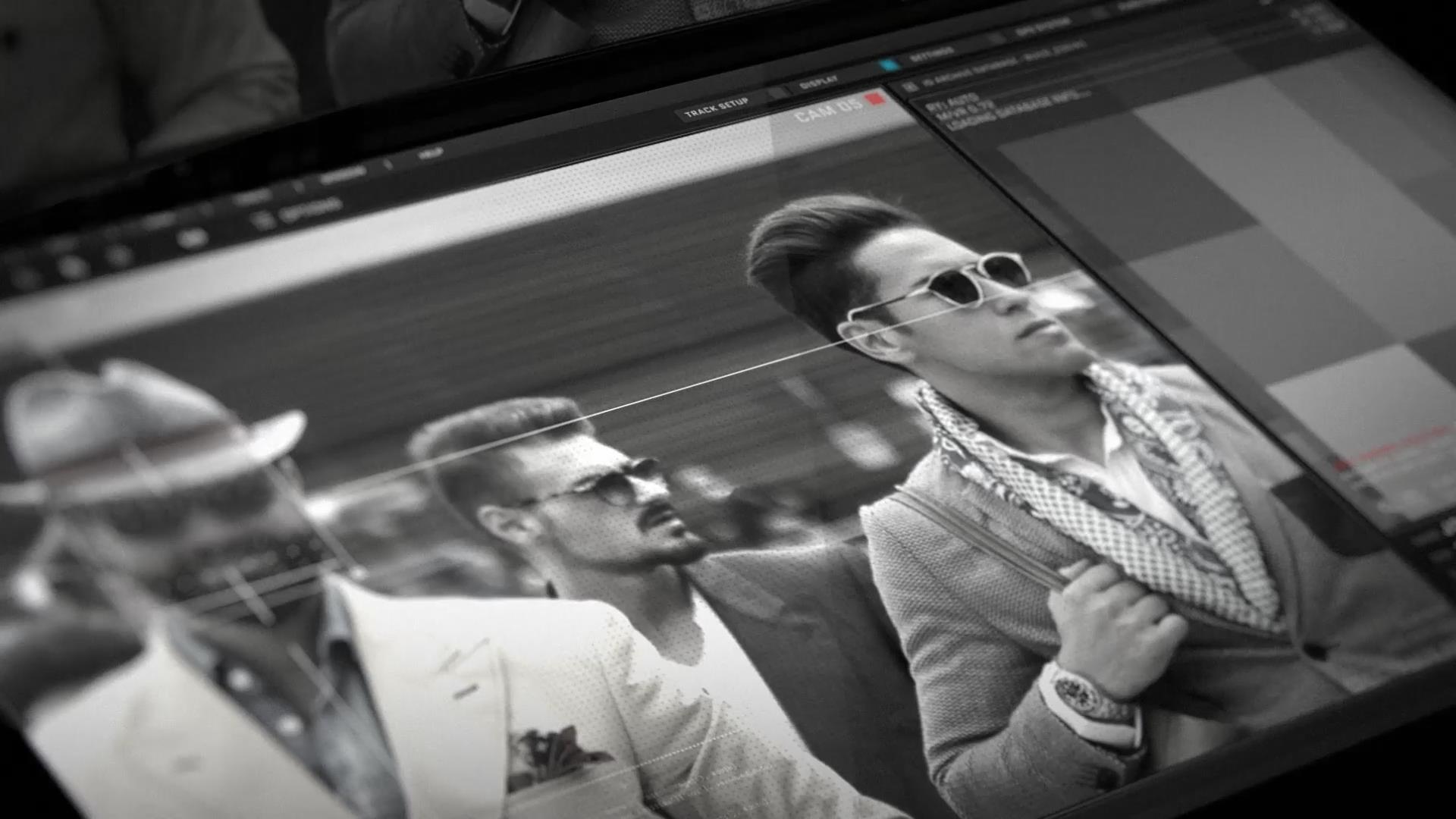Click the icon left of OPTIONS
This screenshot has width=1456, height=819.
click(262, 221)
